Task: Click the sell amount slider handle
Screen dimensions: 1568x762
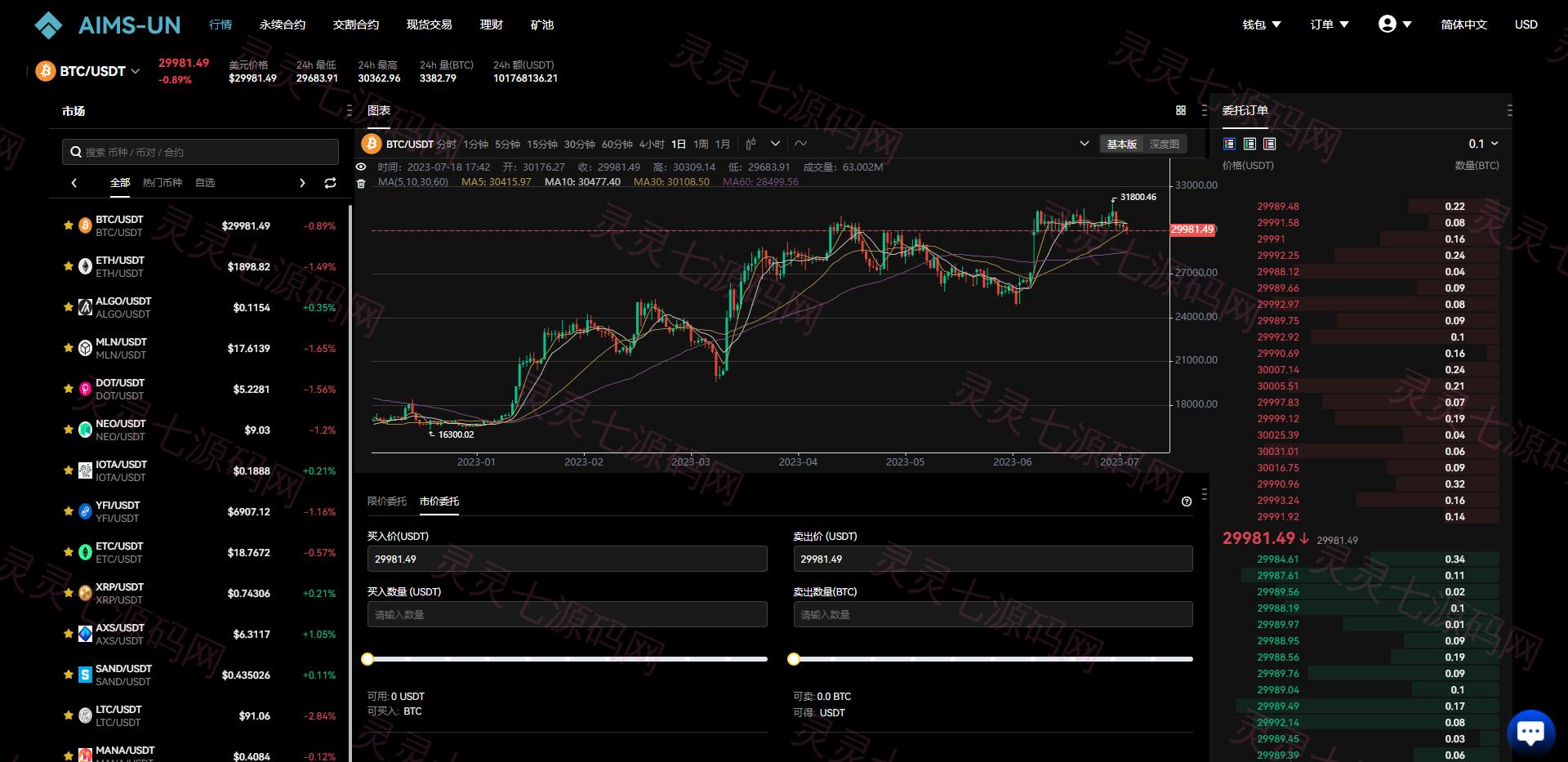Action: point(793,659)
